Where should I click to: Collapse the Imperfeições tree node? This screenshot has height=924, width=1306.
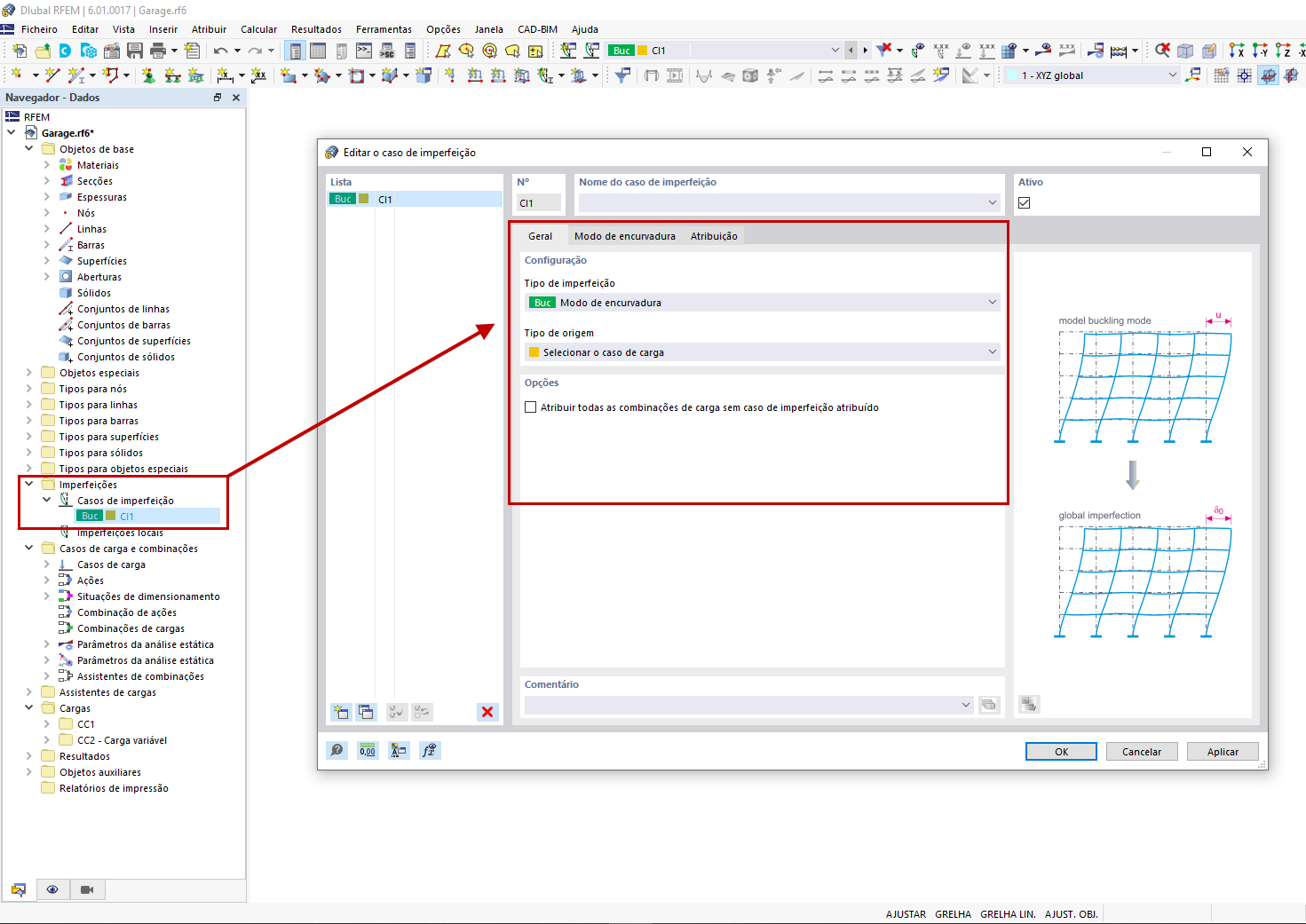(x=29, y=484)
